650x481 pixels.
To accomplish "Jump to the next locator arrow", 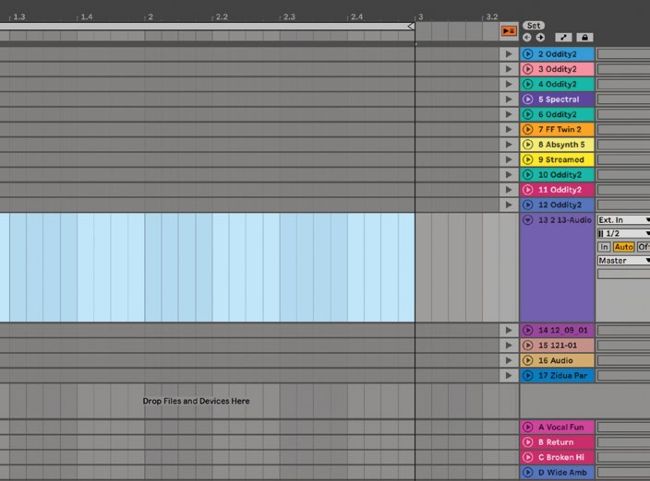I will point(540,37).
